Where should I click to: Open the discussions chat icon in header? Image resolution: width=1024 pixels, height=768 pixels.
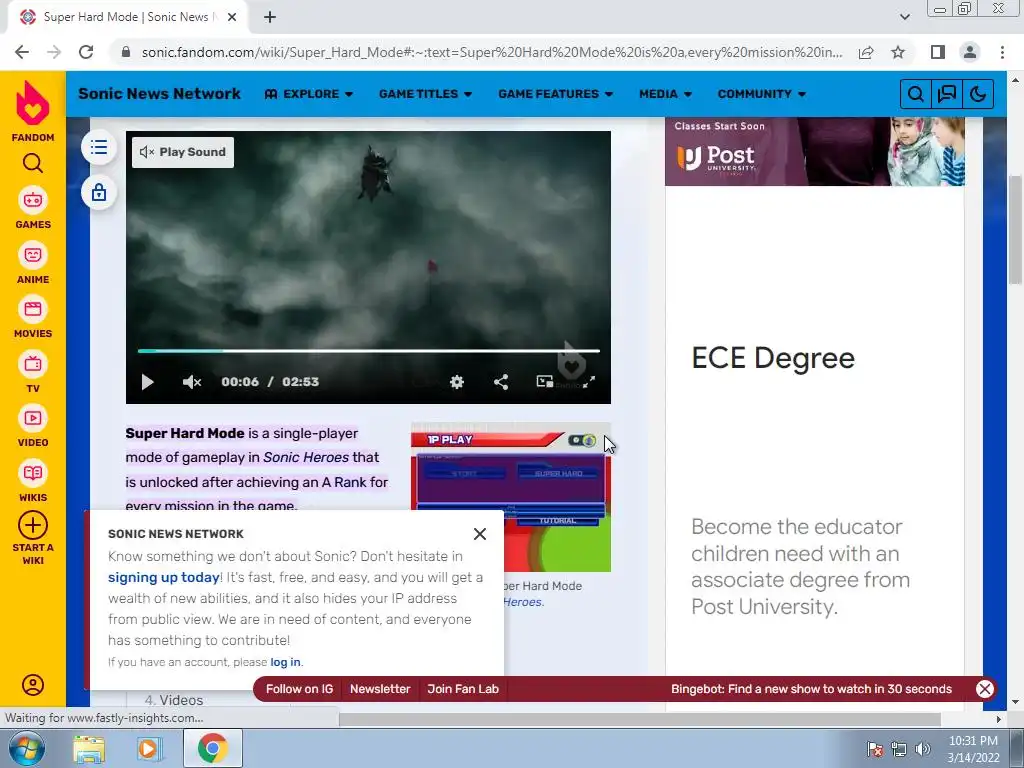point(946,94)
